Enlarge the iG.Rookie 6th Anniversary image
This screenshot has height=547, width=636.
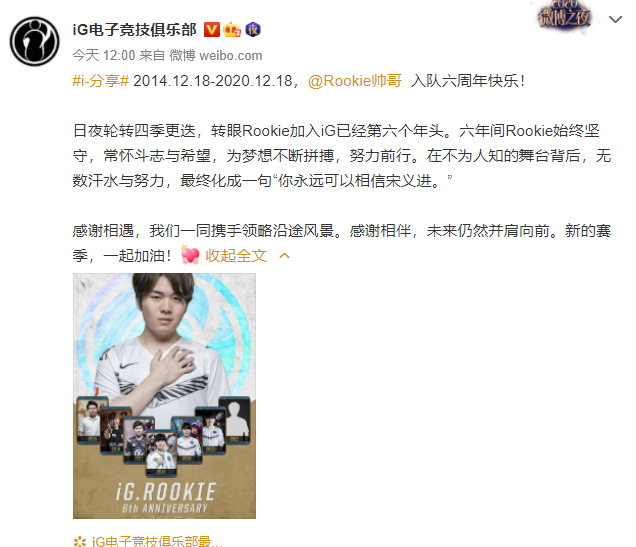tap(164, 396)
